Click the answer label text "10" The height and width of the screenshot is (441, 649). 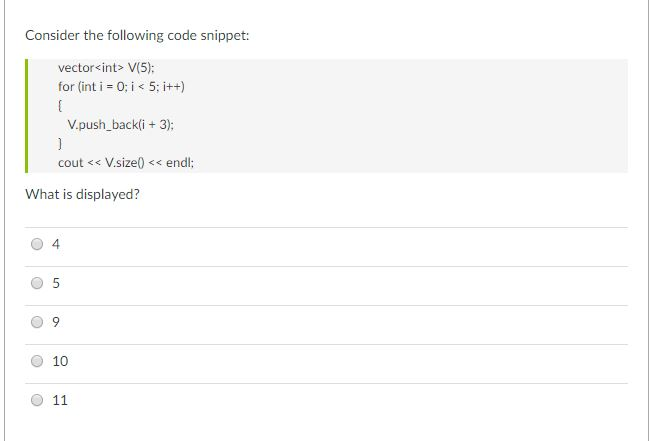[x=60, y=361]
